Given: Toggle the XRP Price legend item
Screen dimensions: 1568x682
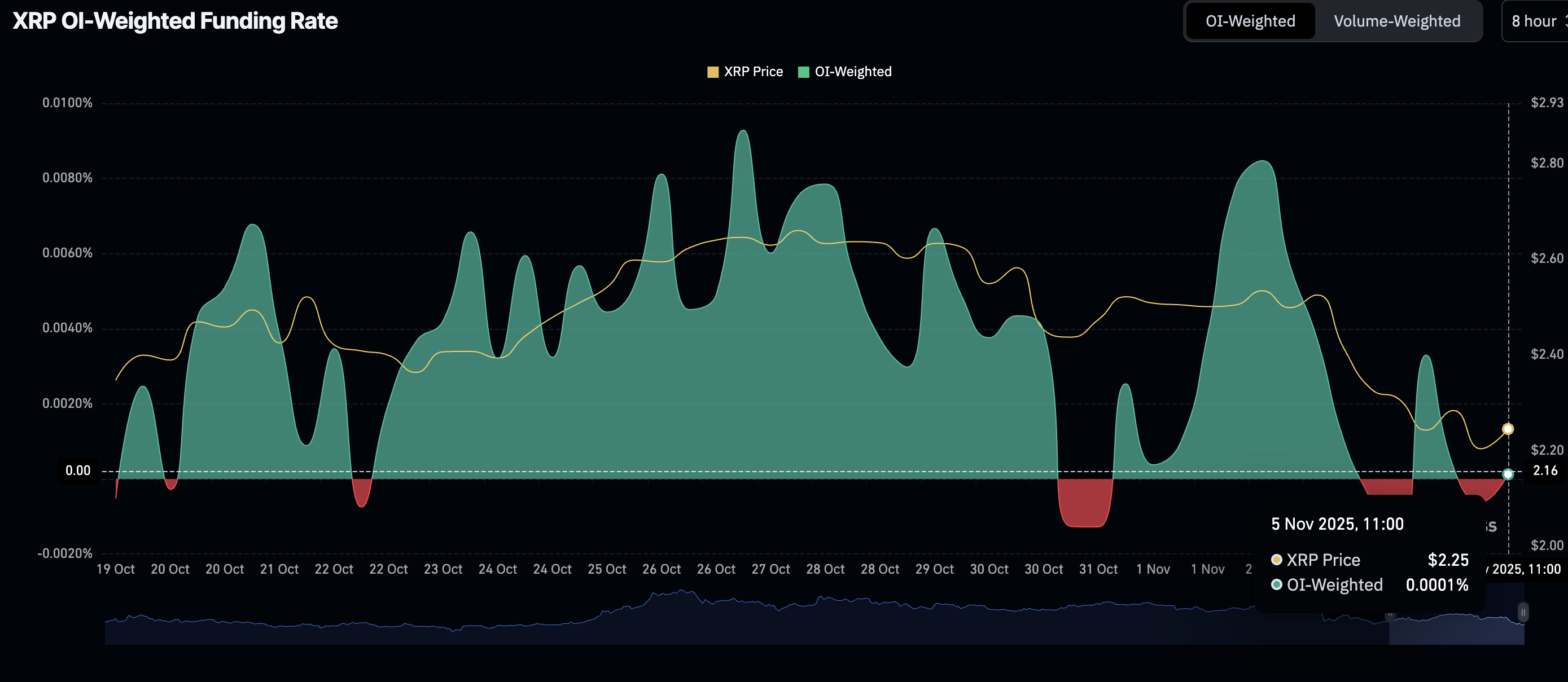Looking at the screenshot, I should pyautogui.click(x=744, y=71).
